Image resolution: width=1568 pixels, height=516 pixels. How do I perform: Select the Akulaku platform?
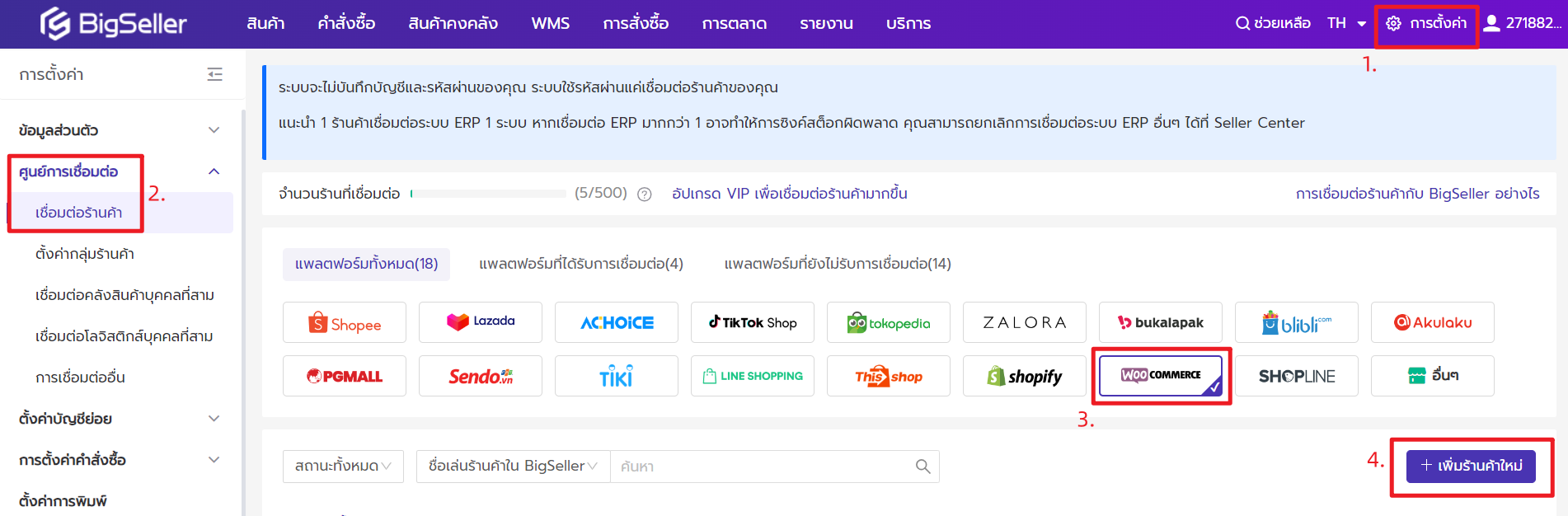pos(1433,322)
